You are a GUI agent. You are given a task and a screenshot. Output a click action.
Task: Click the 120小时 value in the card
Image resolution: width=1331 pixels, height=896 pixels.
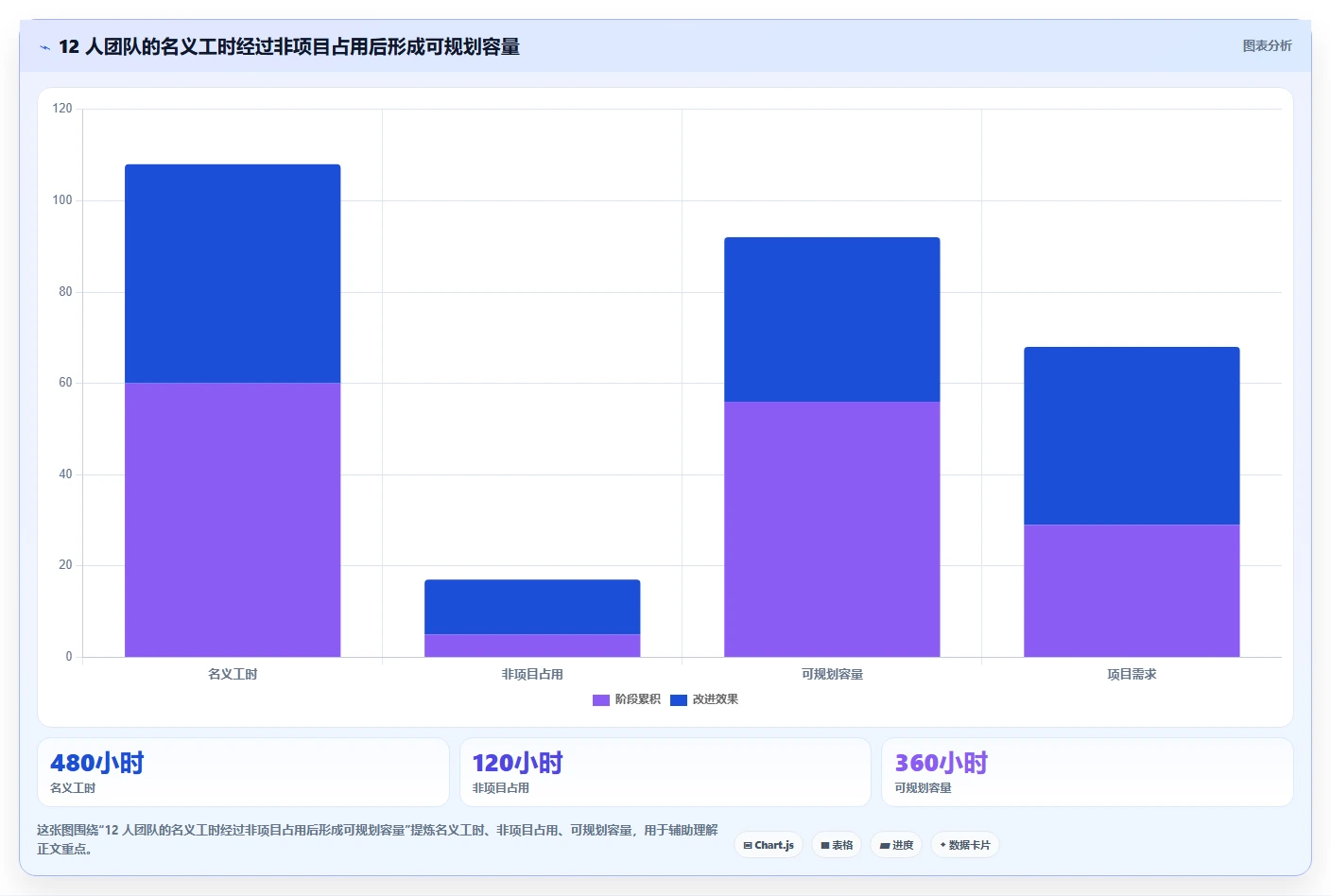[518, 763]
